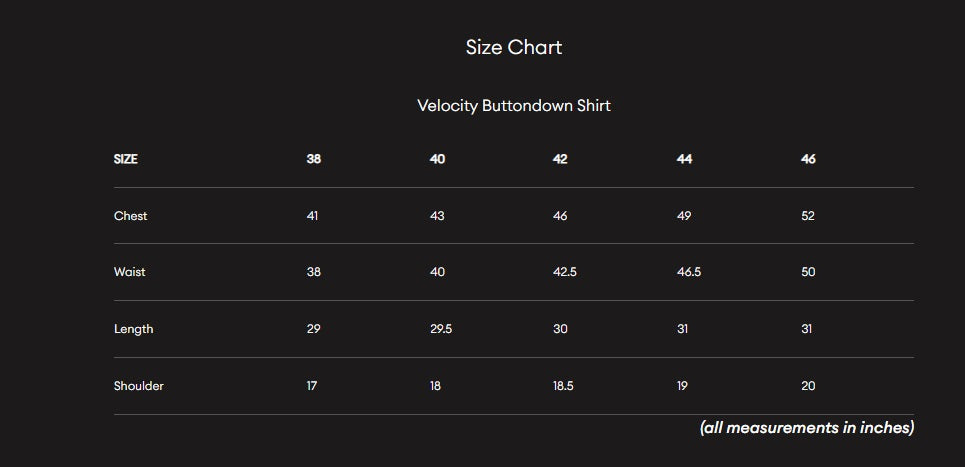Select size 46 column header
The width and height of the screenshot is (965, 467).
(808, 159)
